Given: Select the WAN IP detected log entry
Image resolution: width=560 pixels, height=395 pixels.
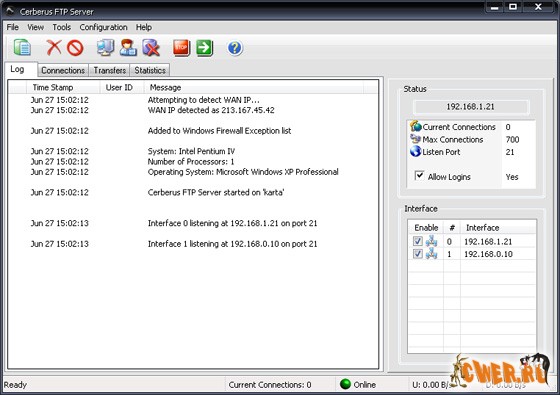Looking at the screenshot, I should coord(193,110).
